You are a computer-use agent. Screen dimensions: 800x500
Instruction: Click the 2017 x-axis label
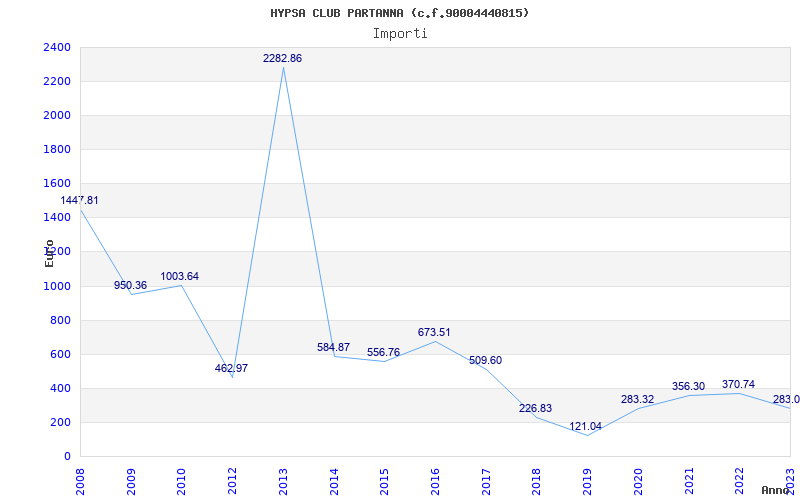pos(485,481)
